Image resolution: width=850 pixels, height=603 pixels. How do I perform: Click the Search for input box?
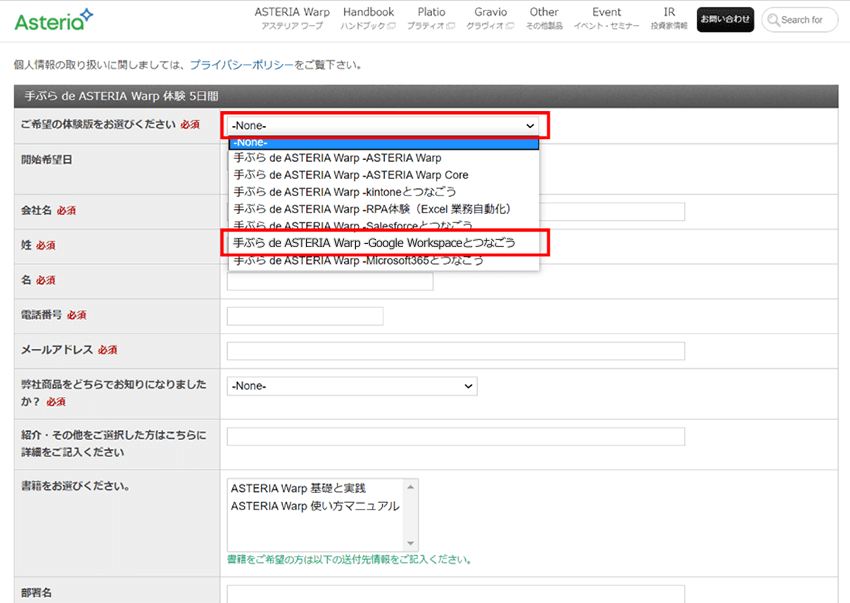click(801, 20)
